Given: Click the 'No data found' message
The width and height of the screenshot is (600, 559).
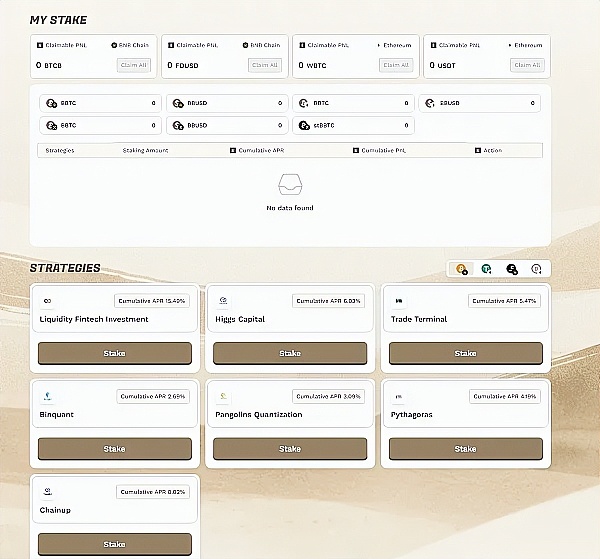Looking at the screenshot, I should [290, 208].
